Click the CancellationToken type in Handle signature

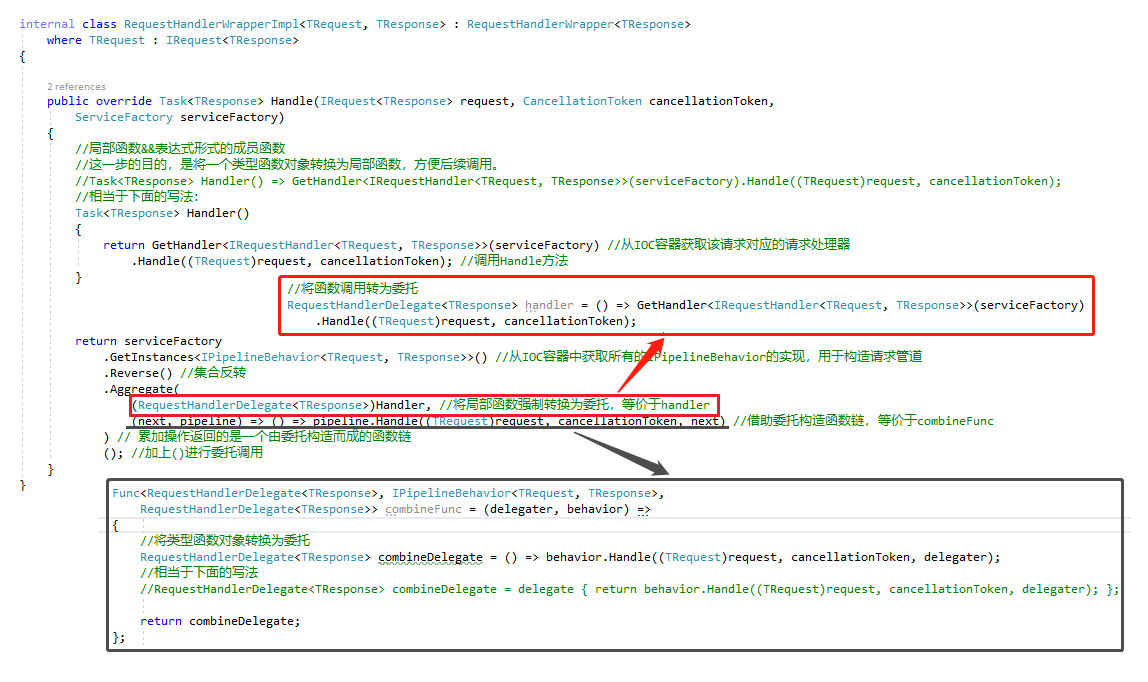click(582, 101)
